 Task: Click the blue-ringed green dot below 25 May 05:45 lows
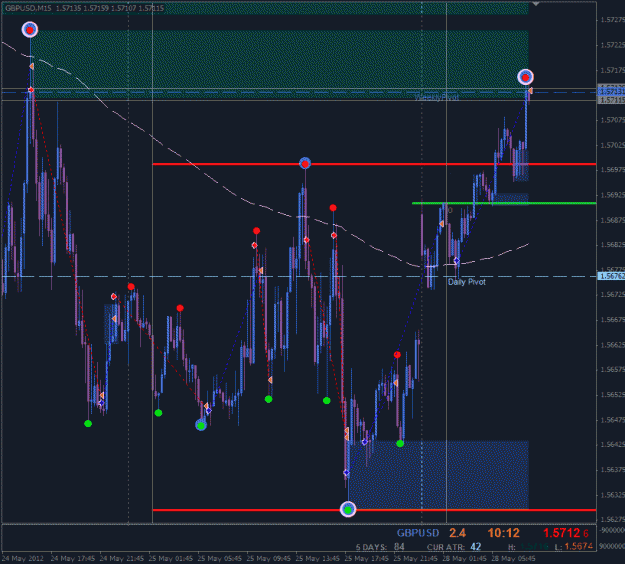(201, 425)
